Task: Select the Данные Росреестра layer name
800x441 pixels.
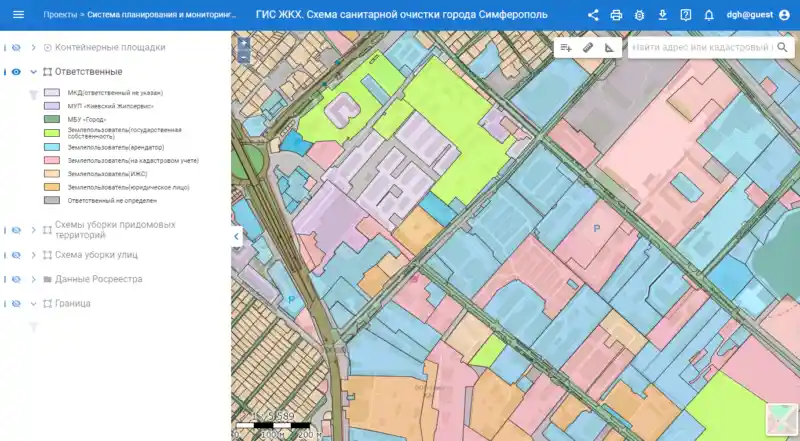Action: coord(98,279)
